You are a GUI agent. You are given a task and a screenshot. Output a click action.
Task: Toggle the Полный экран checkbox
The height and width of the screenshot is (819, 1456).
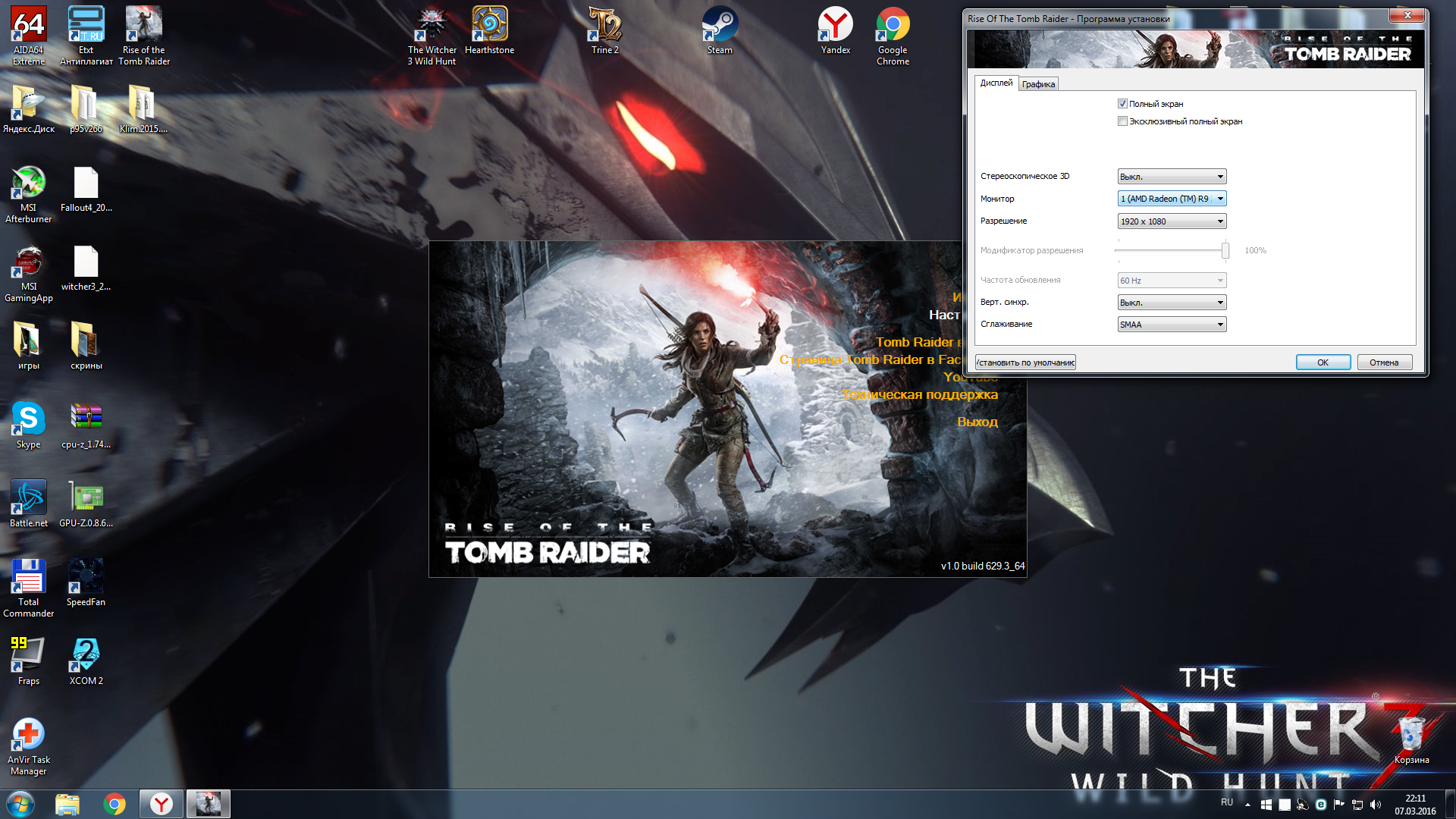click(x=1122, y=104)
